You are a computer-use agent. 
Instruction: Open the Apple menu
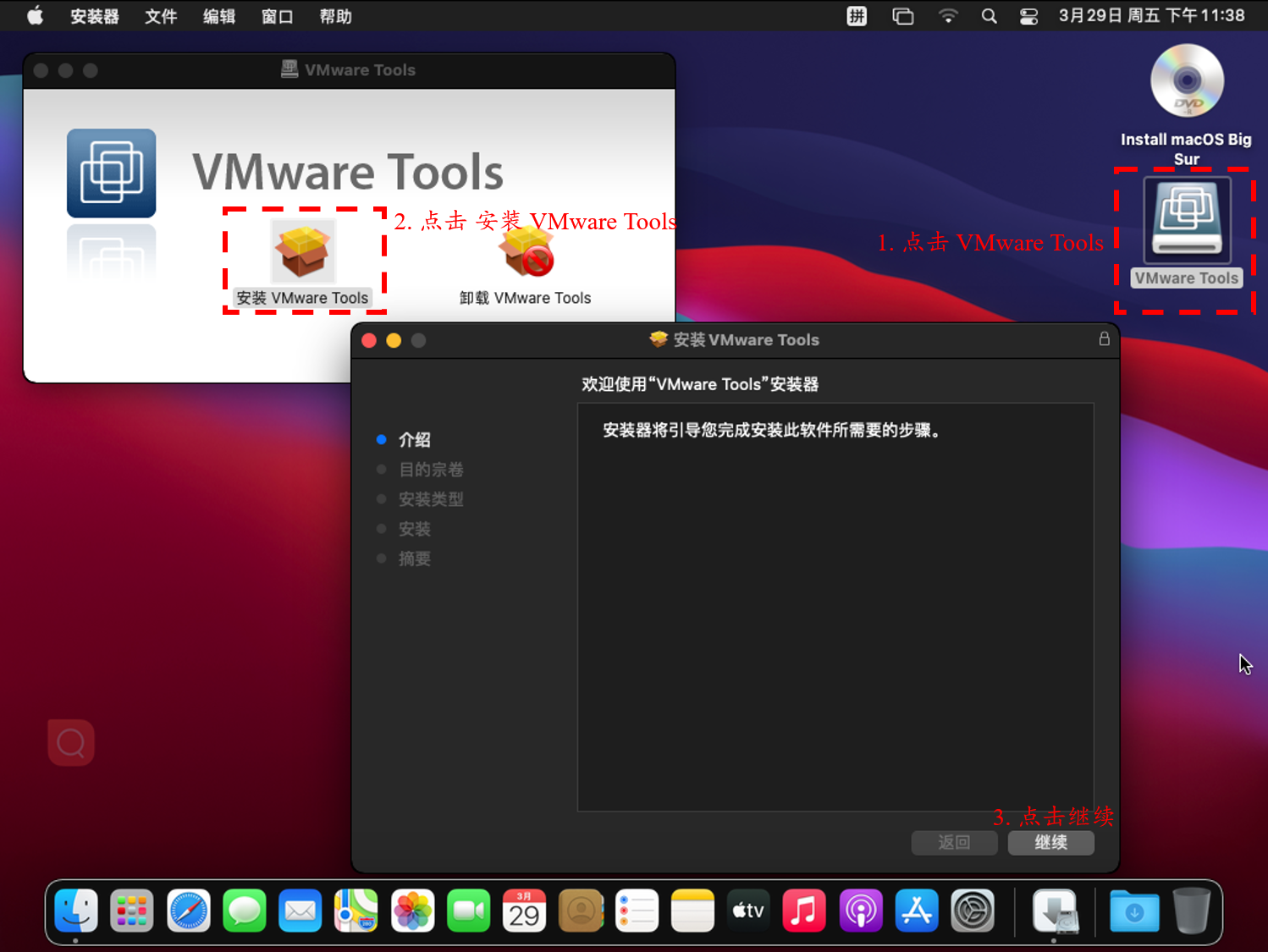35,16
